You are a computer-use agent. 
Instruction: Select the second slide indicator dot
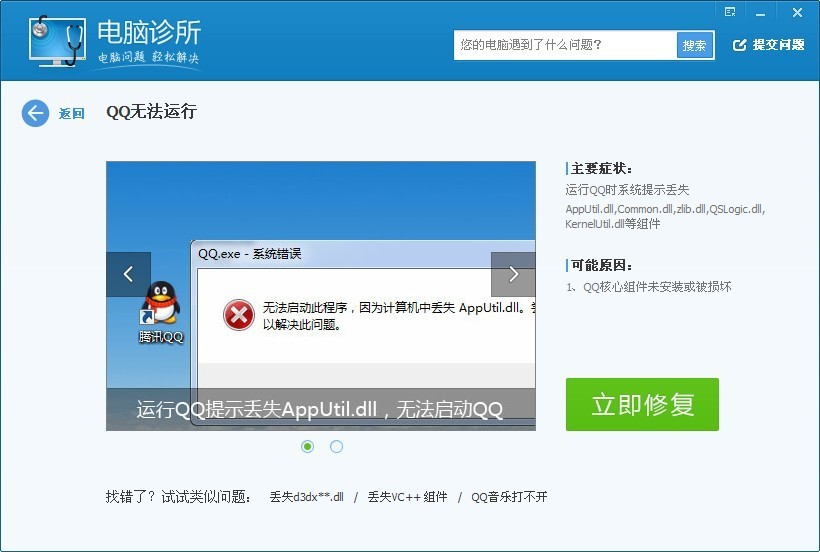(x=336, y=446)
